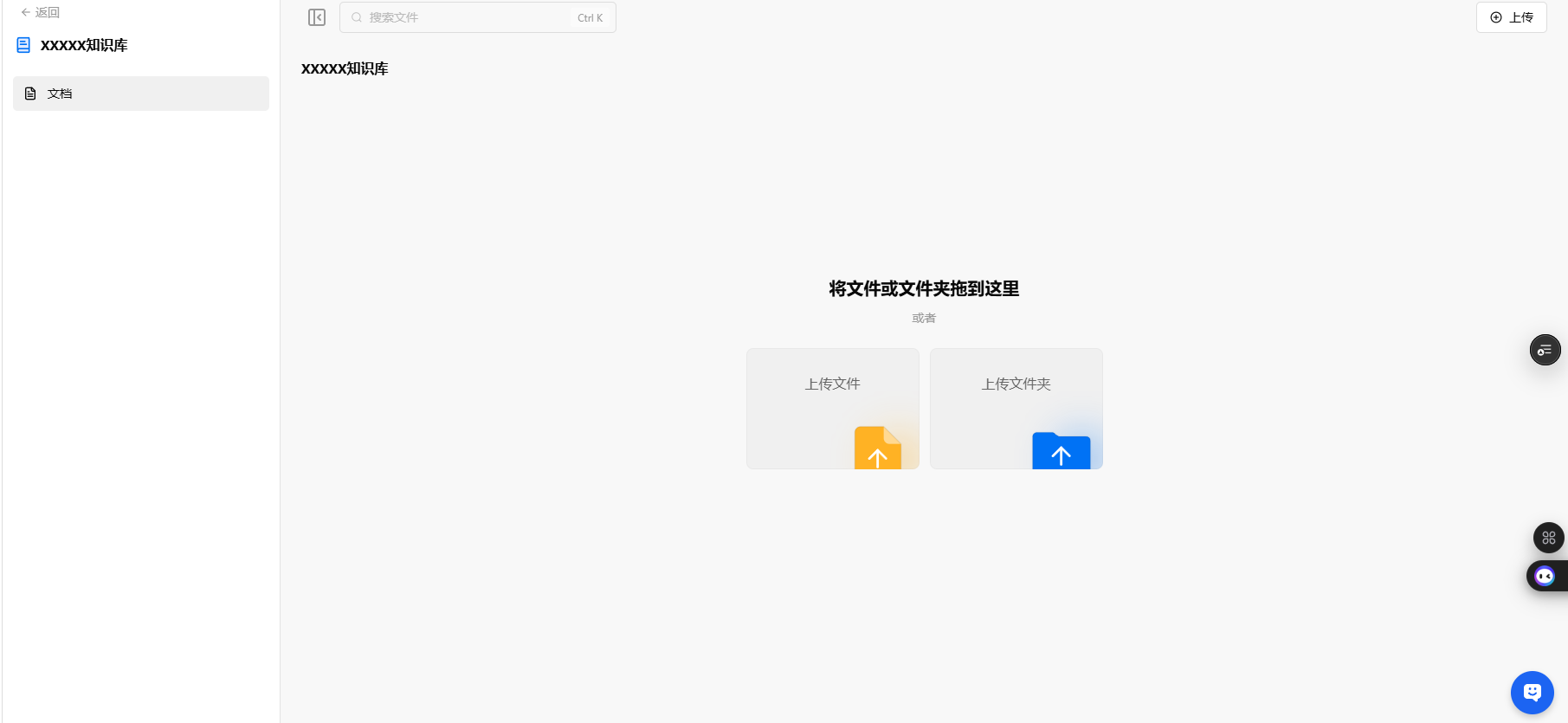The image size is (1568, 723).
Task: Click the Ctrl K shortcut badge
Action: coord(590,18)
